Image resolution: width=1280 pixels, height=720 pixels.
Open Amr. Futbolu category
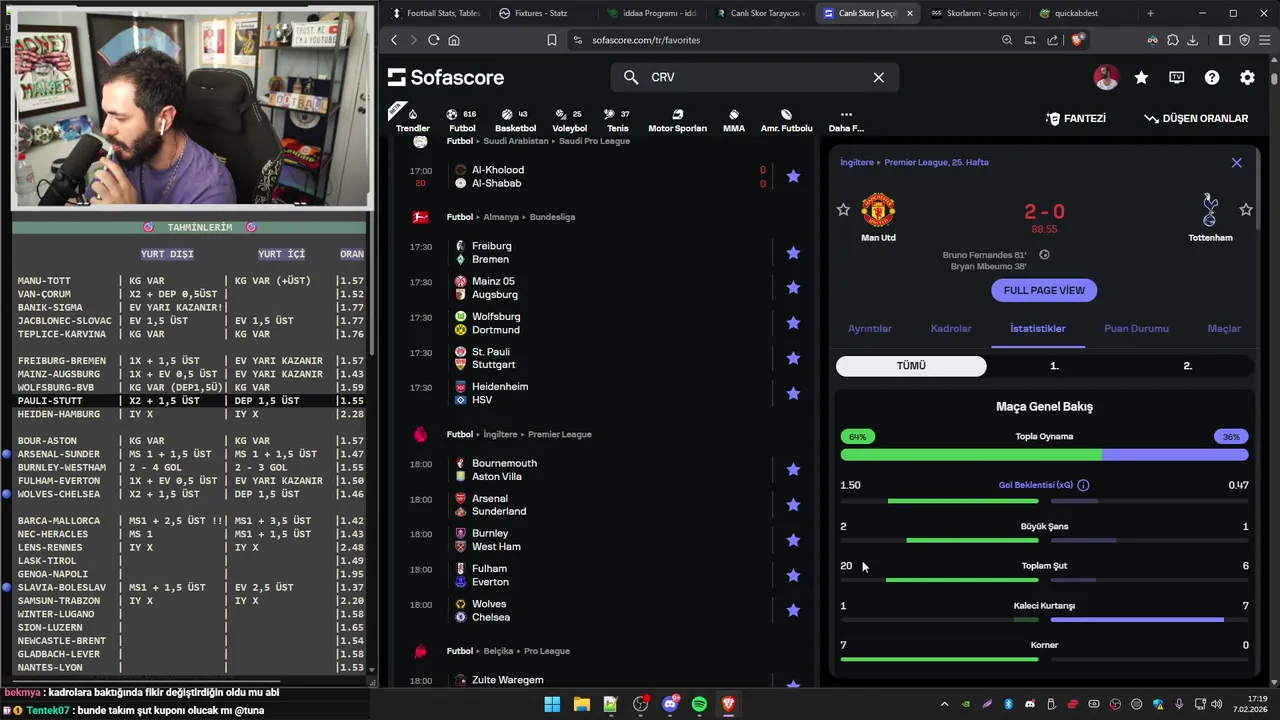786,120
